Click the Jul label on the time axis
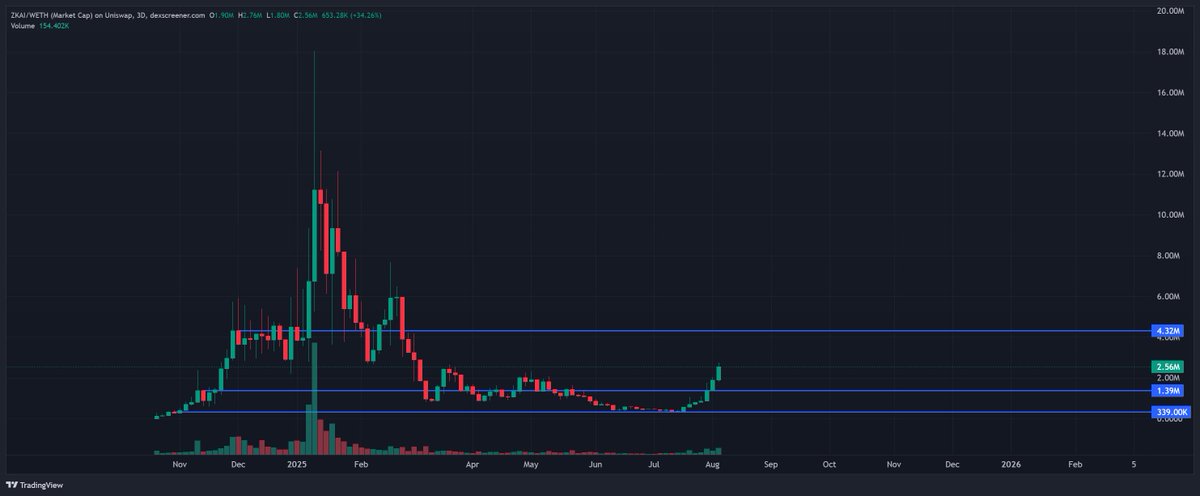 pos(654,465)
